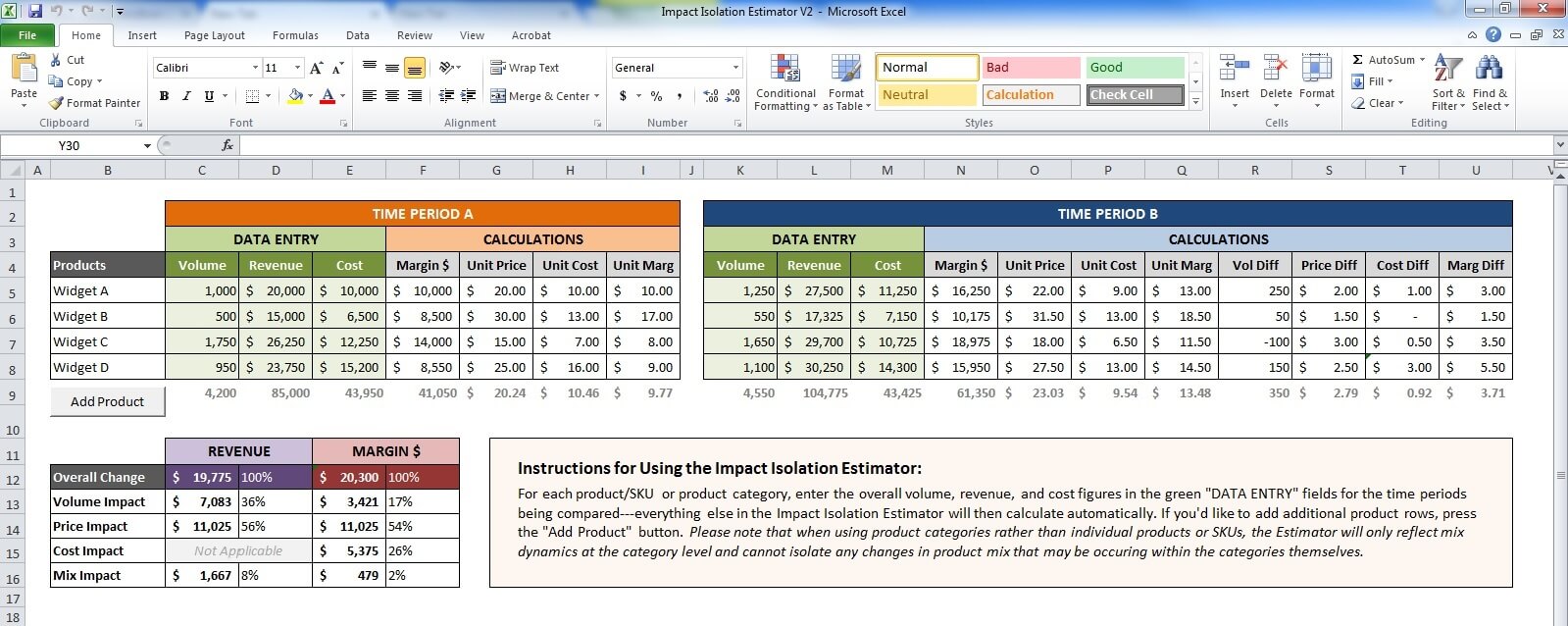Click the Copy button
The height and width of the screenshot is (626, 1568).
coord(76,81)
